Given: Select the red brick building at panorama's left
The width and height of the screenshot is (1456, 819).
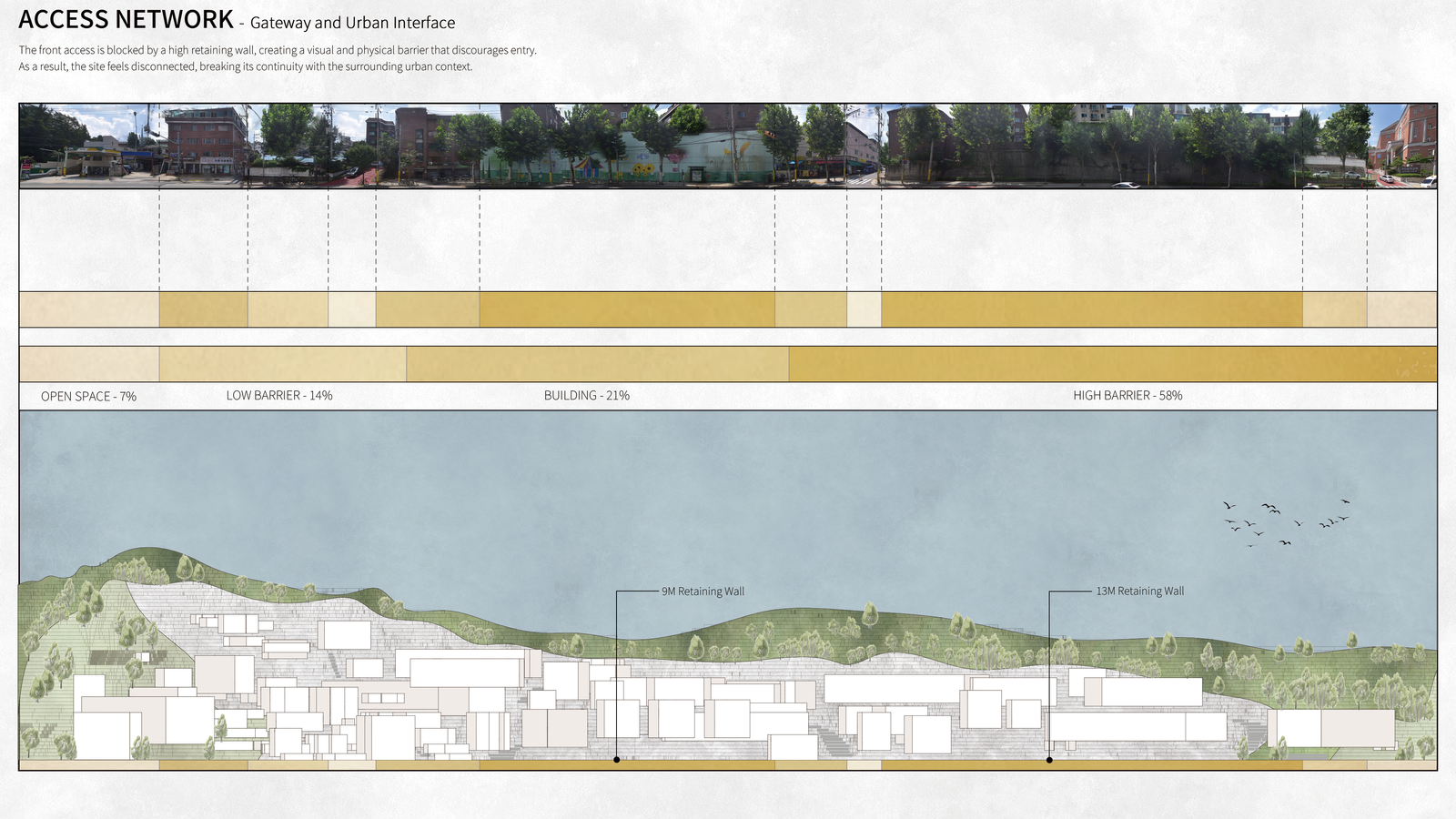Looking at the screenshot, I should 206,139.
